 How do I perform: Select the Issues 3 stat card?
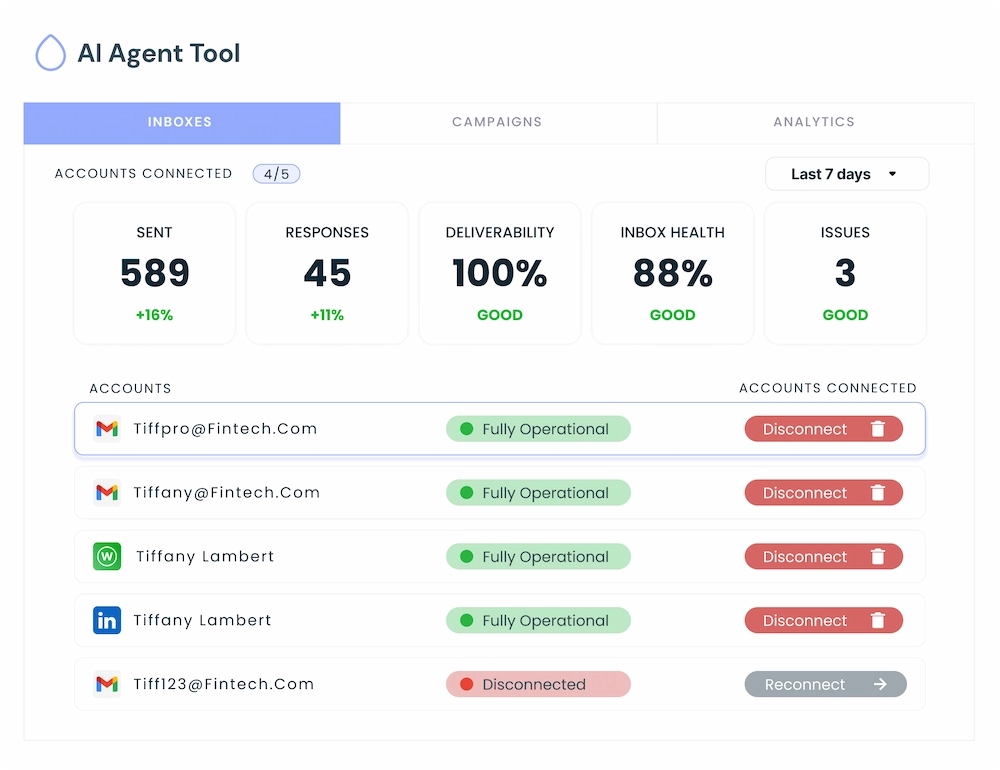tap(846, 273)
